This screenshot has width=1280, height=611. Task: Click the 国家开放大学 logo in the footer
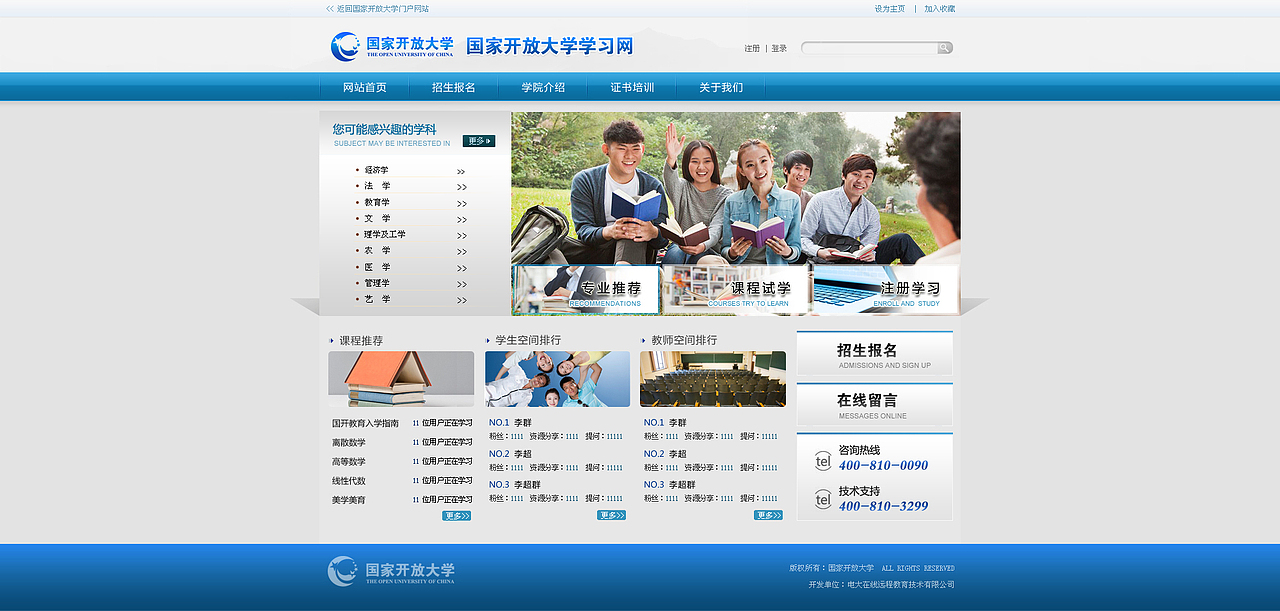point(391,571)
